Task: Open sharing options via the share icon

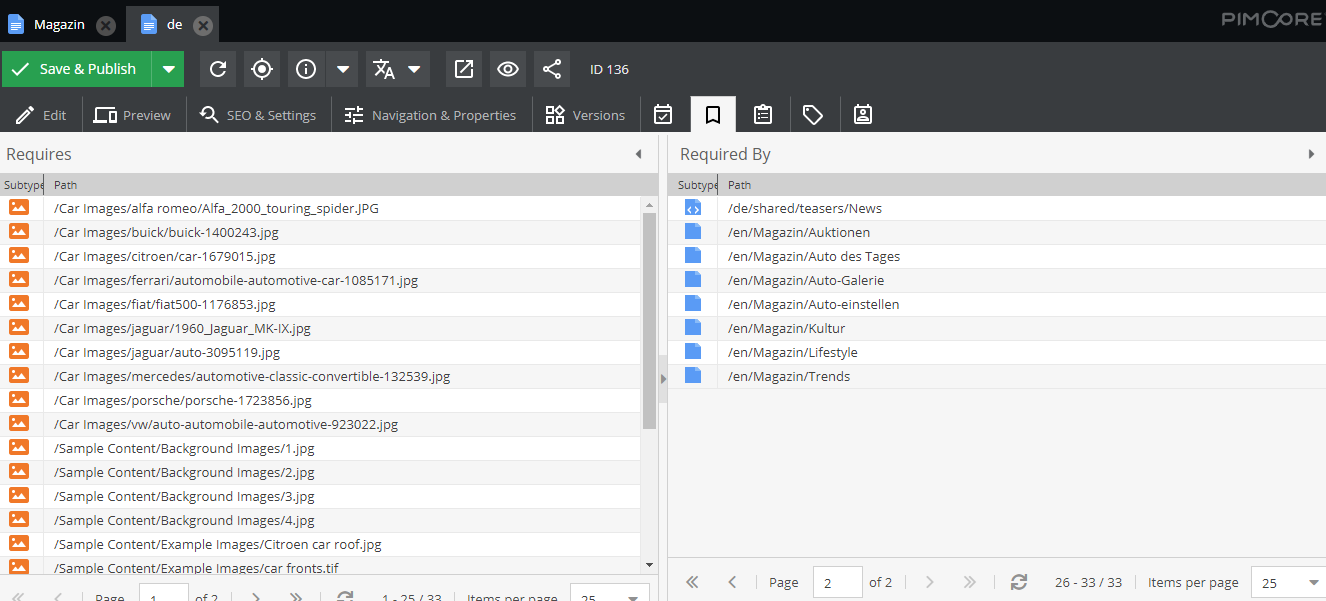Action: (551, 69)
